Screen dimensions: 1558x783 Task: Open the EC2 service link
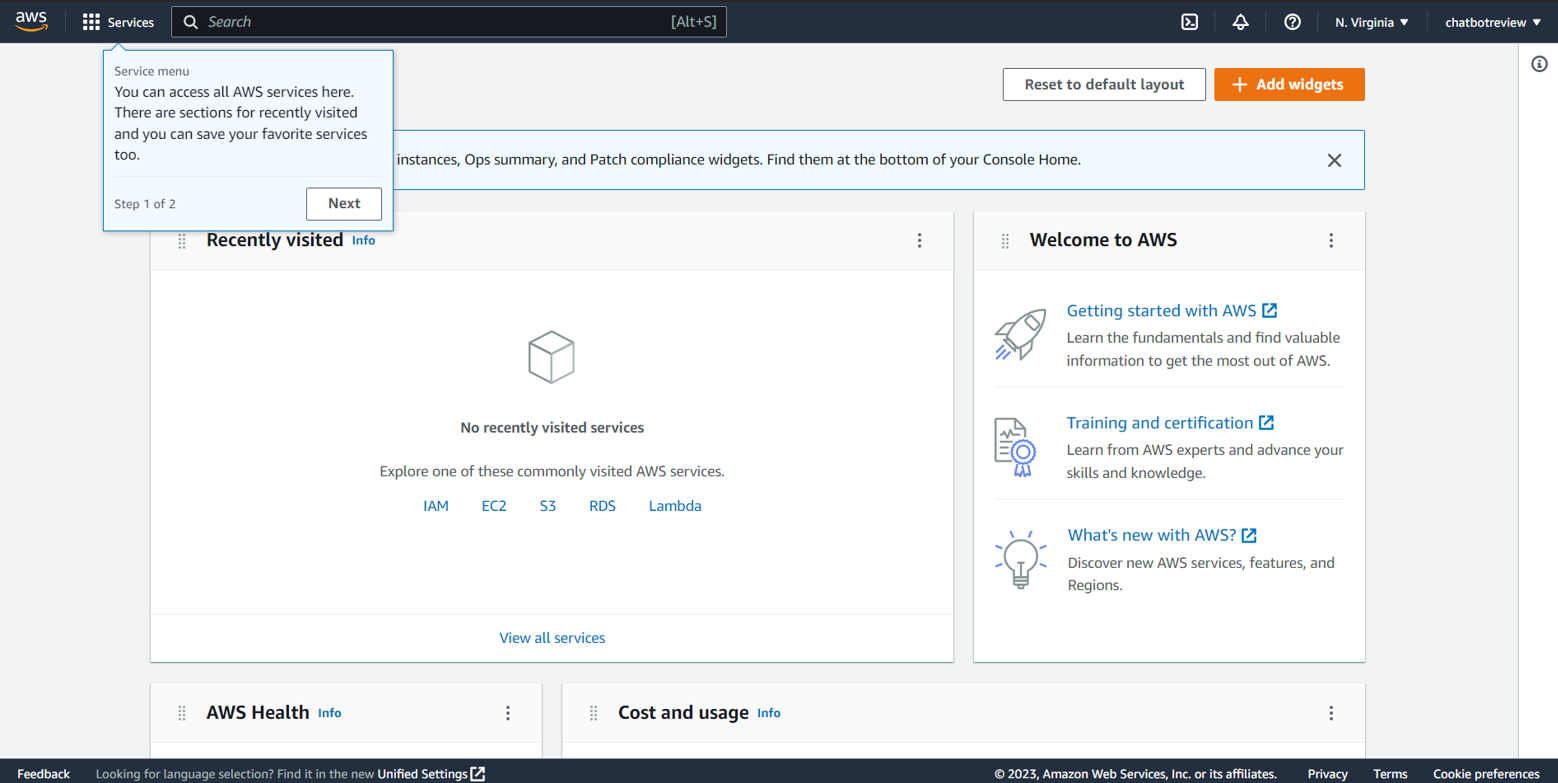[x=494, y=506]
